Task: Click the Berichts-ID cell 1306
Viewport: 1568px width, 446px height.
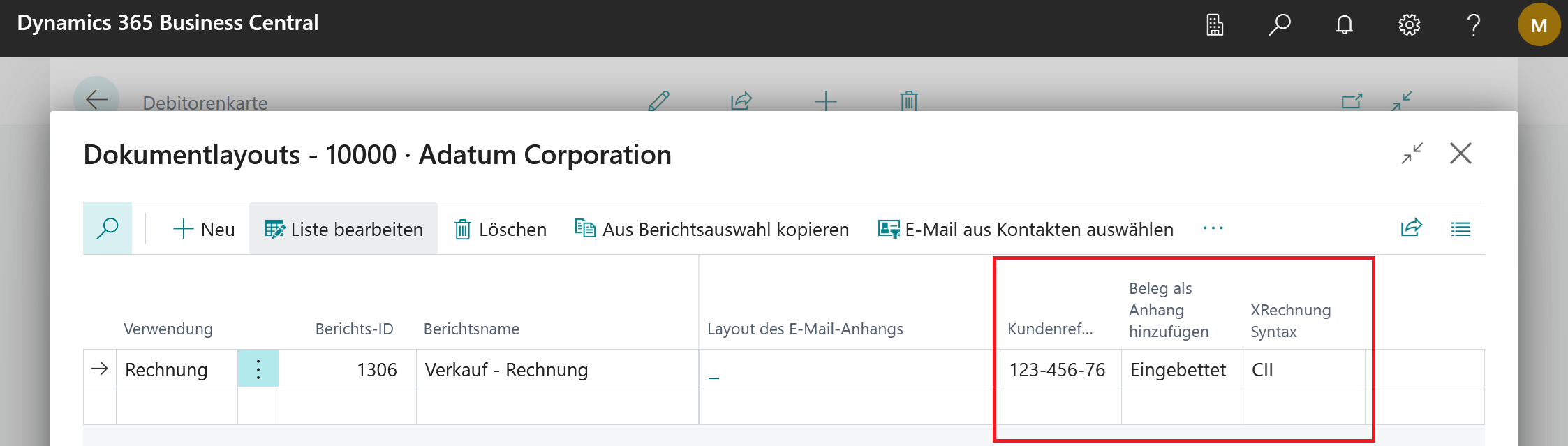Action: 348,369
